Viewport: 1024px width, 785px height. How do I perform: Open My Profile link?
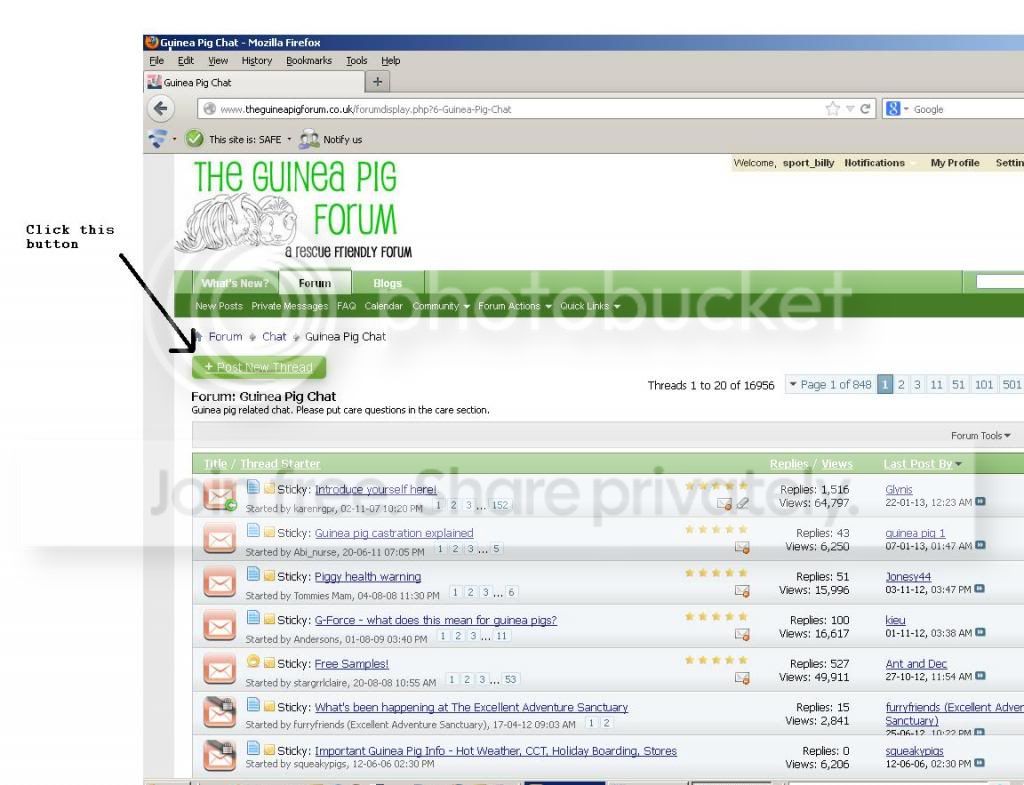[955, 163]
